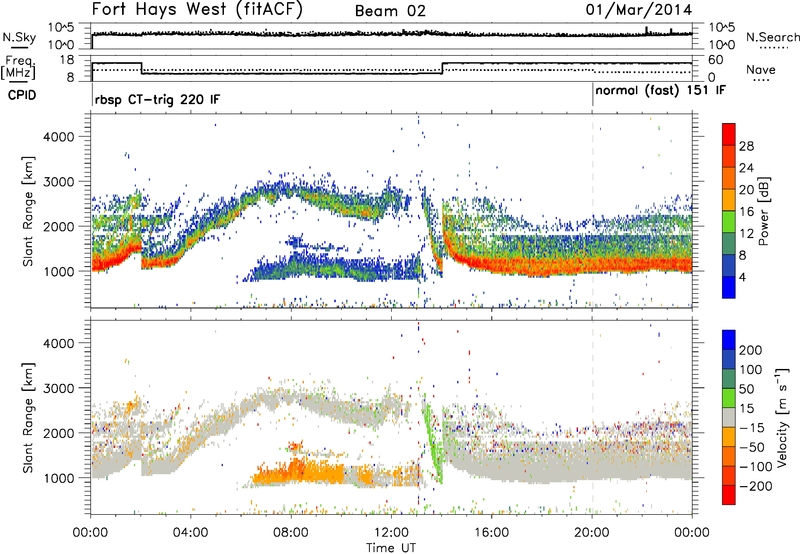Select the 'Freq. [MHz]' axis label

[x=18, y=67]
